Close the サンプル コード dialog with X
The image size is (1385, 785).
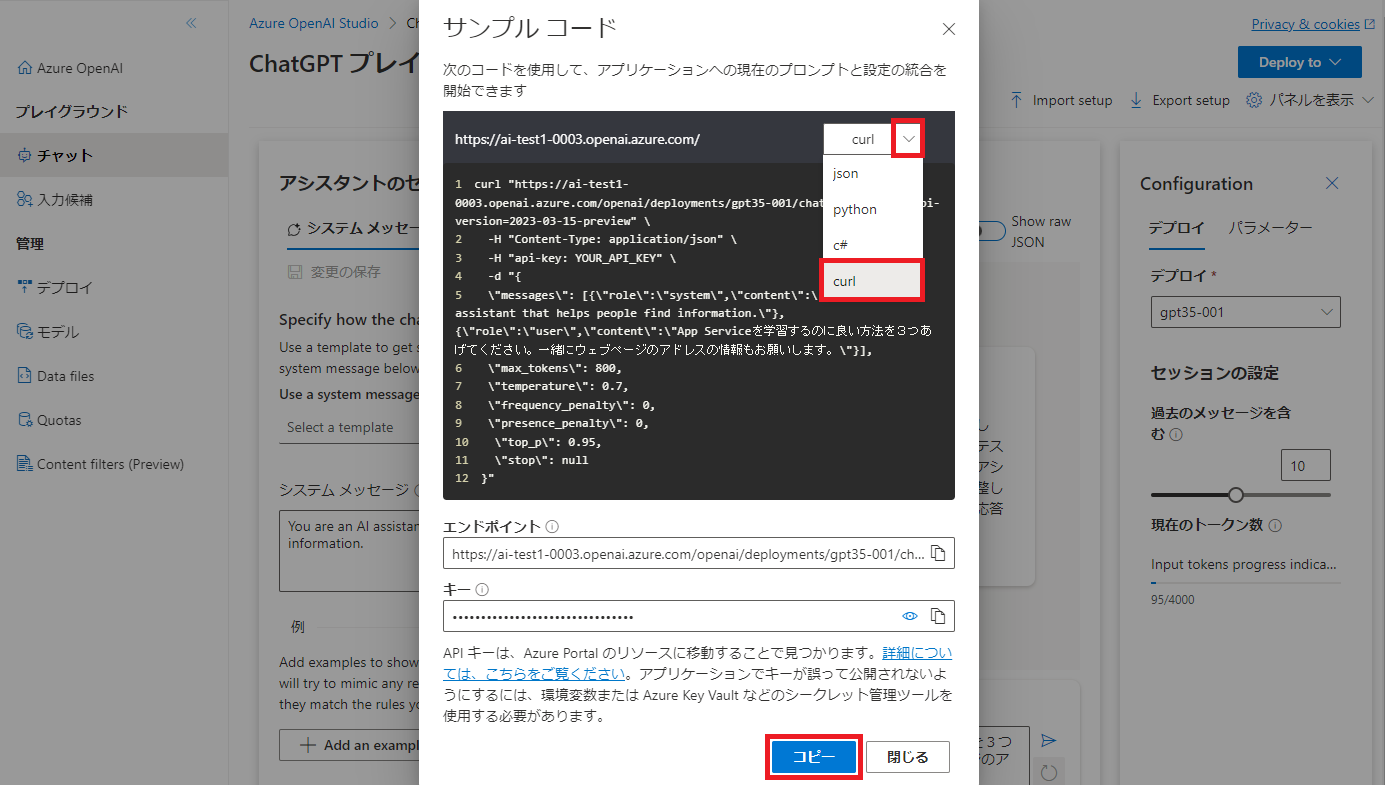948,29
